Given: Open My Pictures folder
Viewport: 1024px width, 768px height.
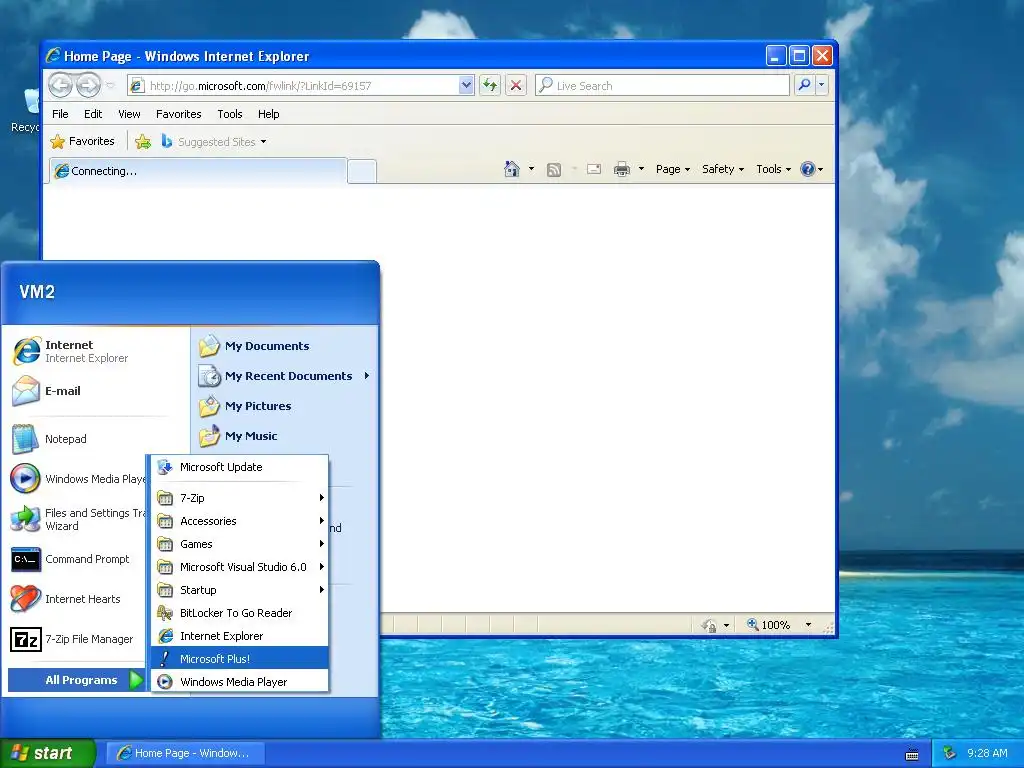Looking at the screenshot, I should [x=246, y=406].
